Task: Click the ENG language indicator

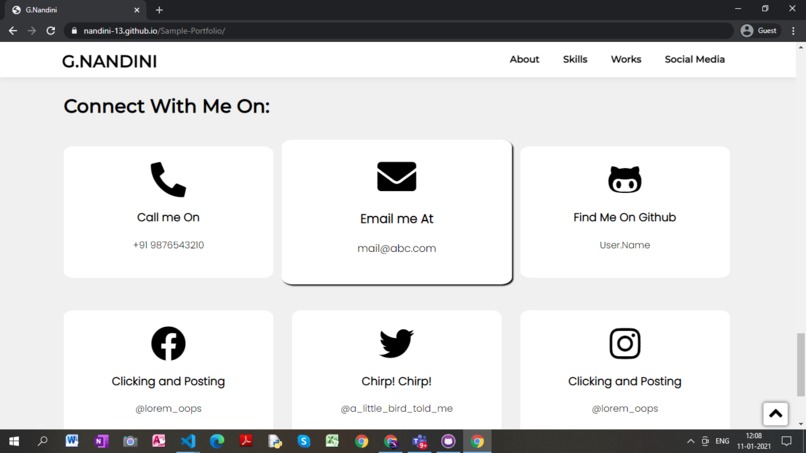Action: 722,441
